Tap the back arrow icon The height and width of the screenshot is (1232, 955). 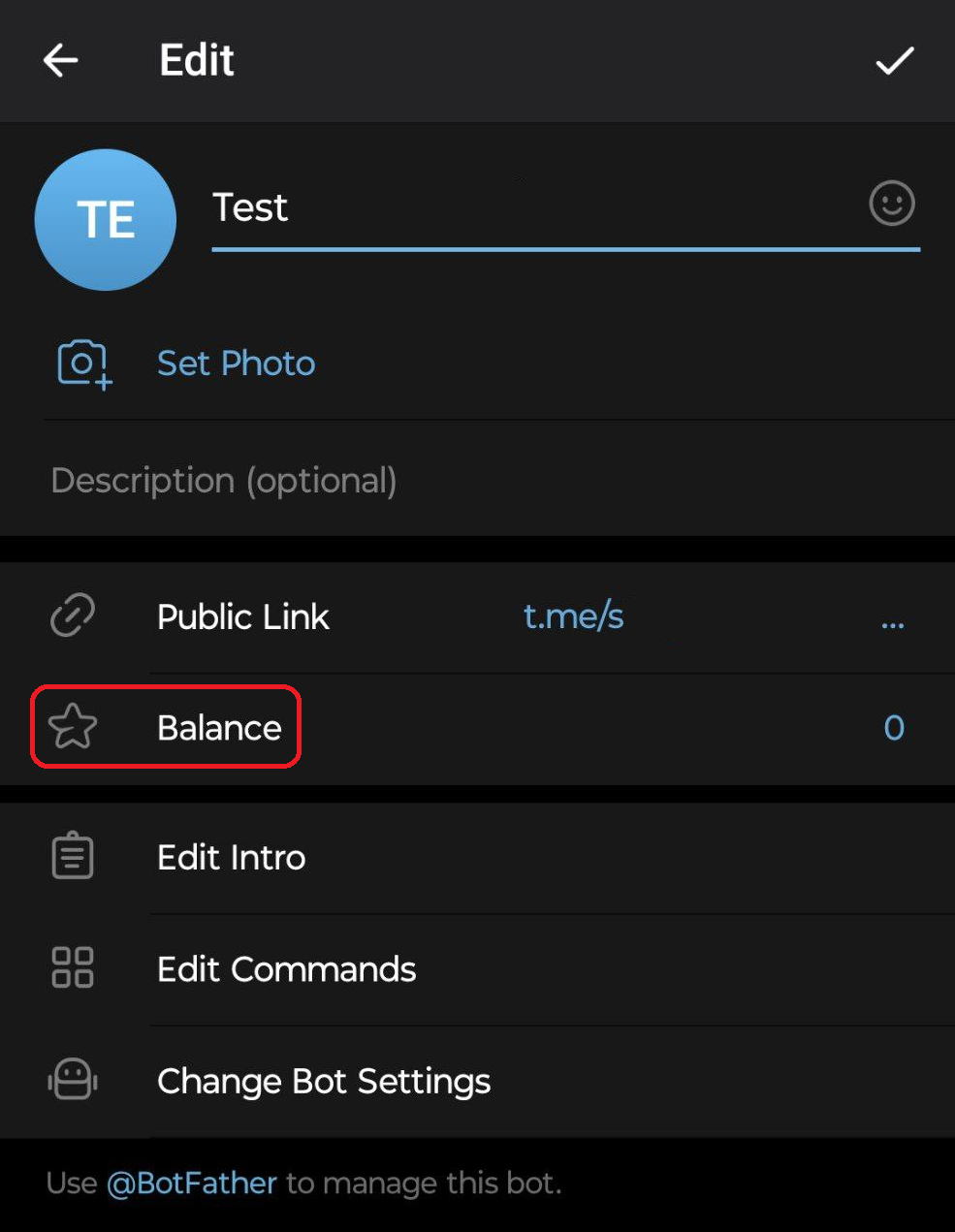click(x=61, y=60)
